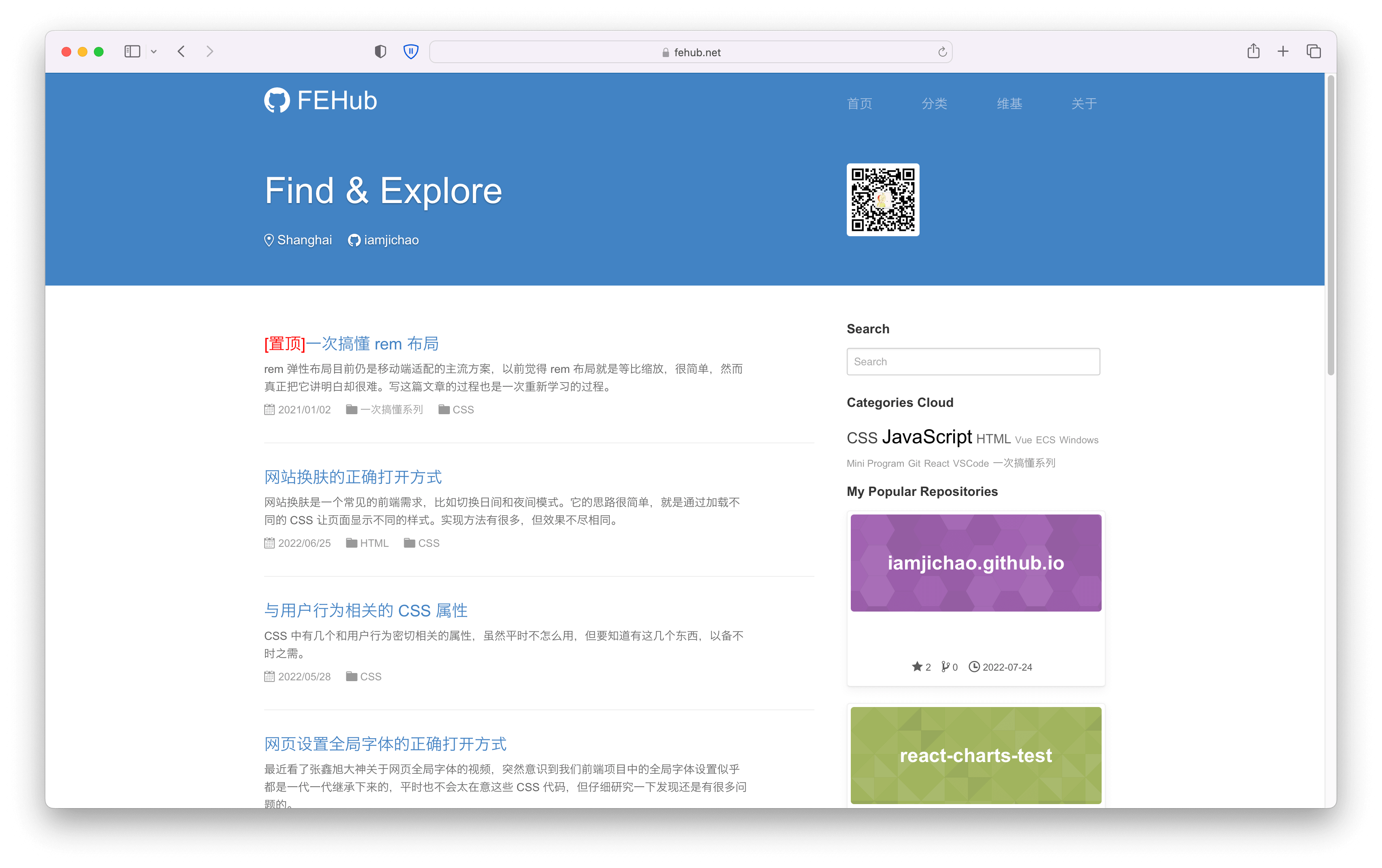Viewport: 1382px width, 868px height.
Task: Expand the sidebar dropdown chevron
Action: (154, 52)
